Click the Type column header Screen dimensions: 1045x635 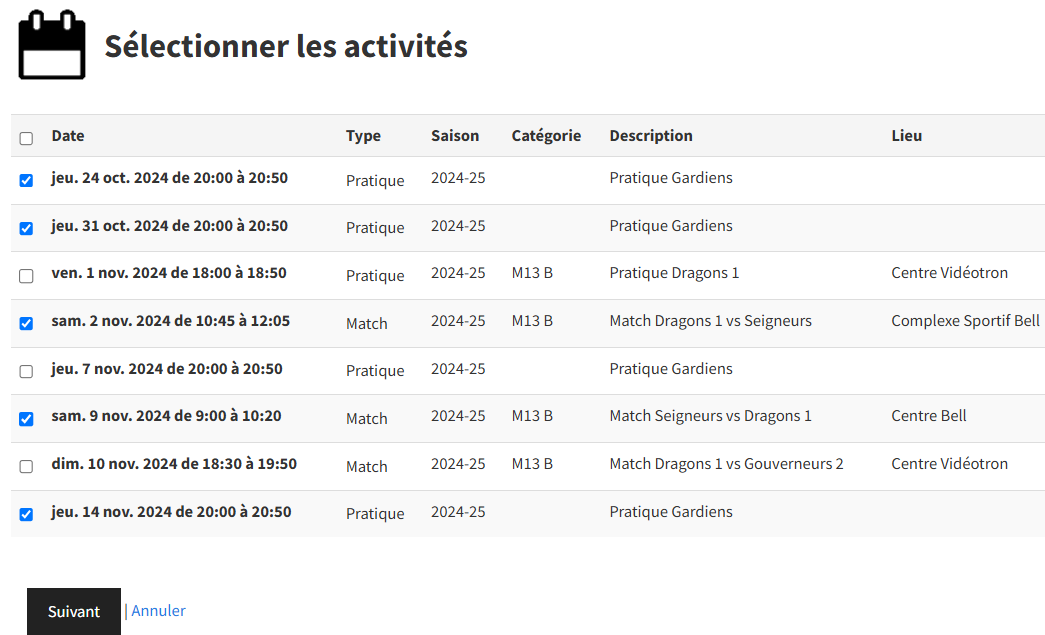pos(363,136)
